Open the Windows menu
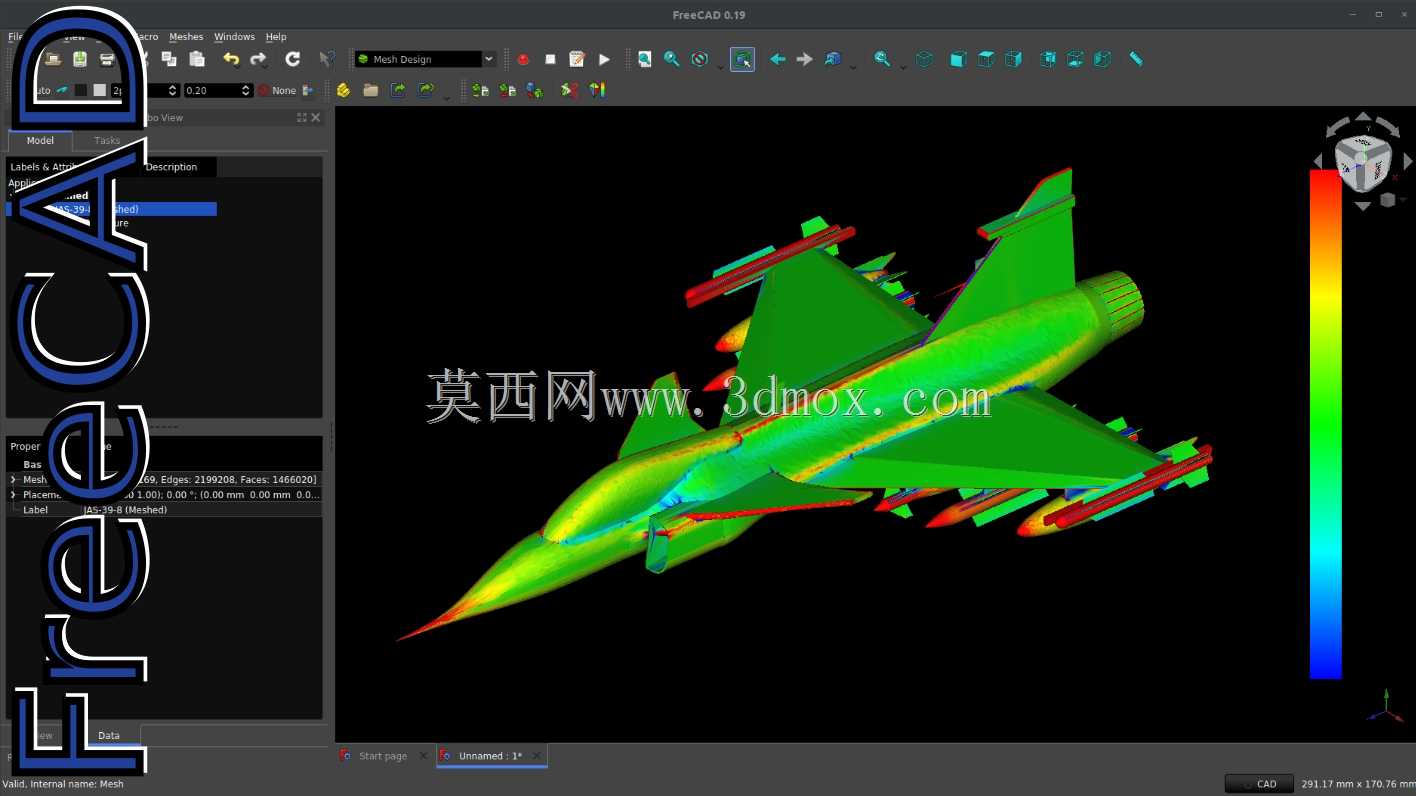Image resolution: width=1416 pixels, height=796 pixels. click(234, 37)
